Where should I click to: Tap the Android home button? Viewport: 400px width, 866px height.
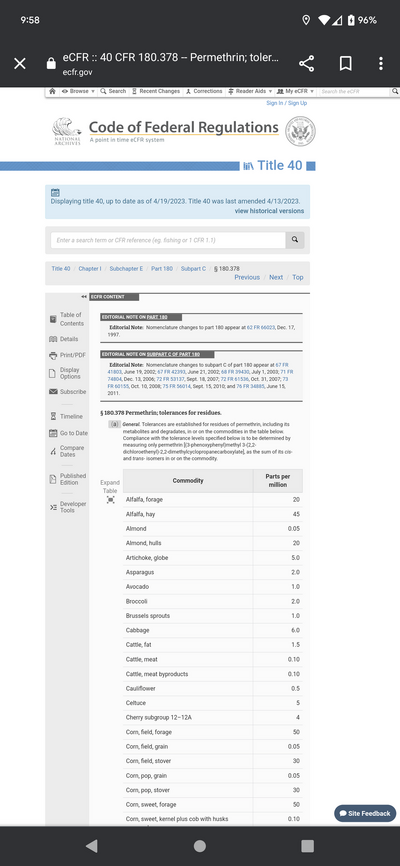pyautogui.click(x=200, y=846)
